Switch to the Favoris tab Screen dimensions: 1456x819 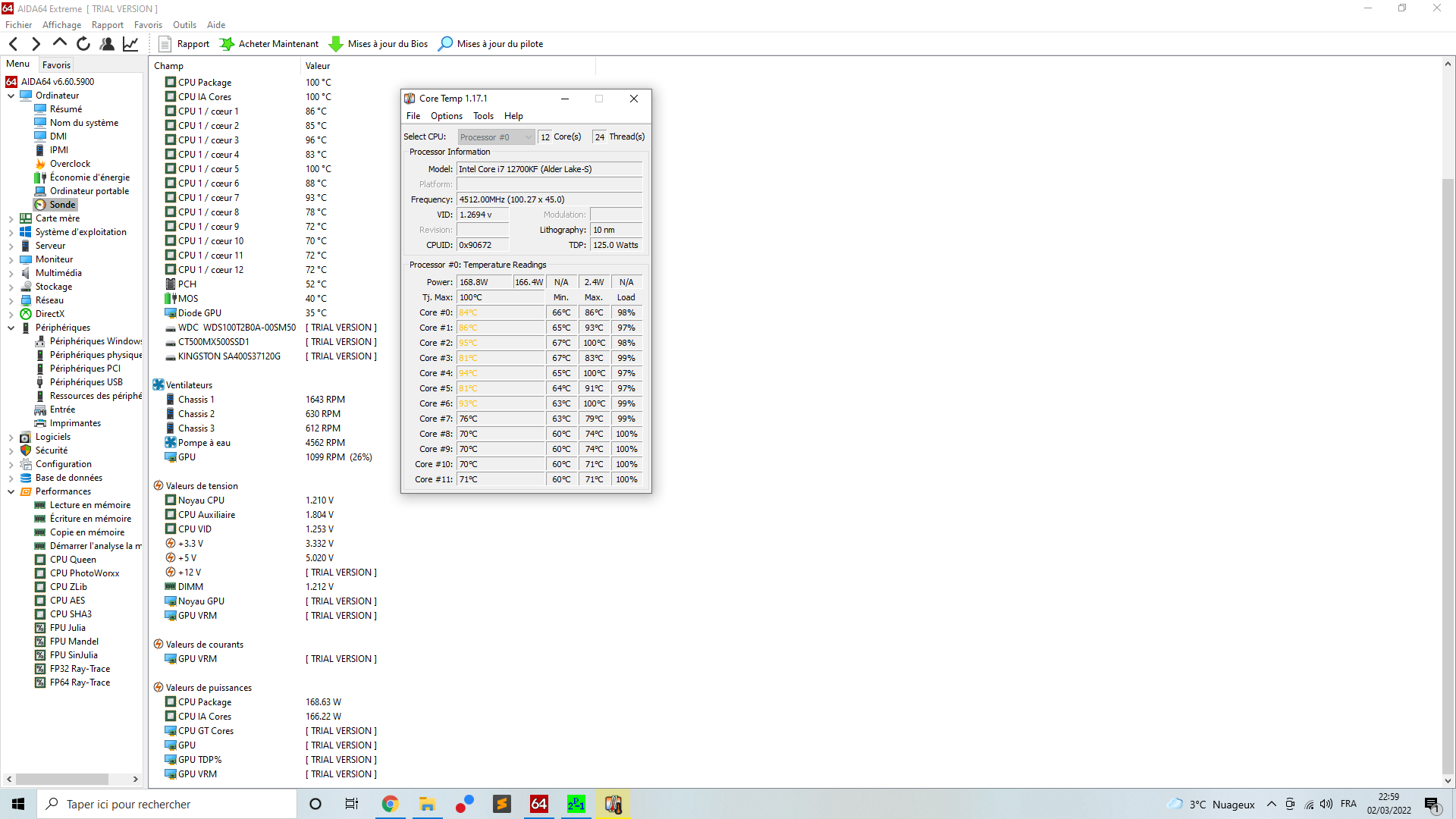[x=56, y=65]
